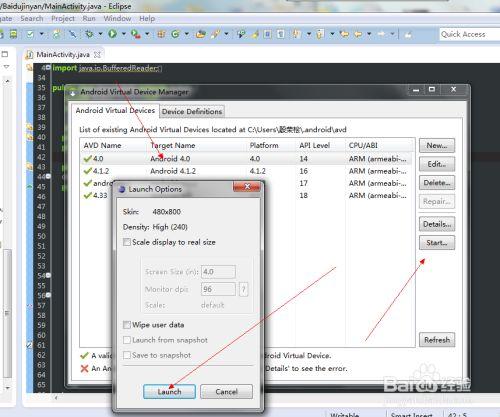Click the Edit... button
The height and width of the screenshot is (417, 500).
(437, 164)
